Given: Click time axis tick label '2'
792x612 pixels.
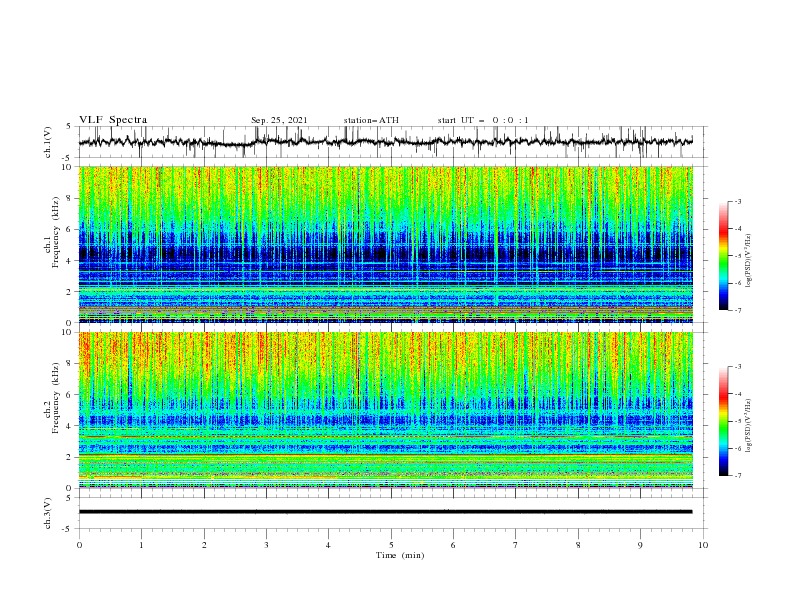Looking at the screenshot, I should (x=204, y=545).
